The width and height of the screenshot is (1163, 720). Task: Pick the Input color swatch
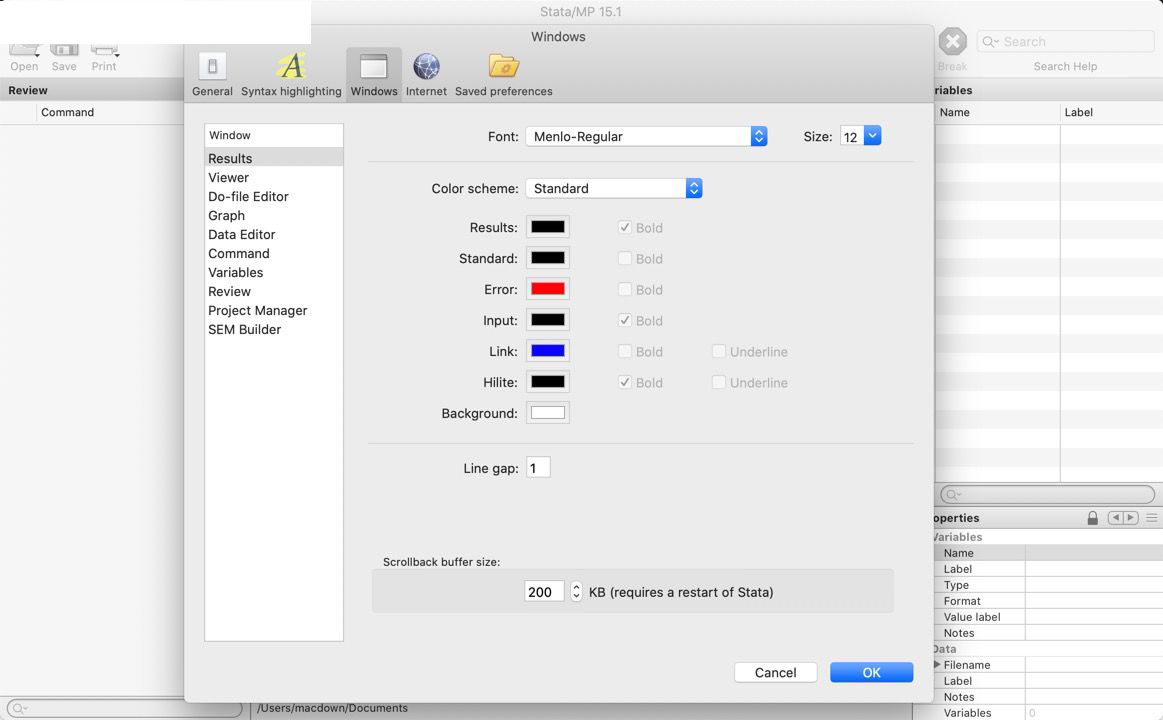pyautogui.click(x=547, y=320)
